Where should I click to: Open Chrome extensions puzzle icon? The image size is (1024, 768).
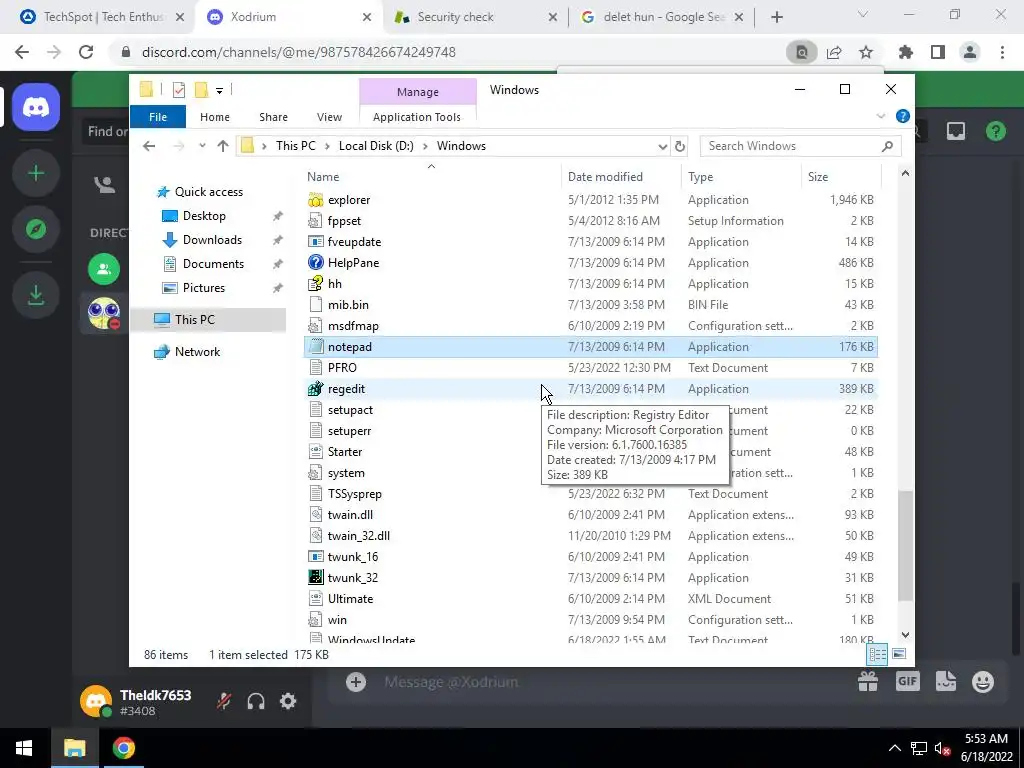pos(905,52)
